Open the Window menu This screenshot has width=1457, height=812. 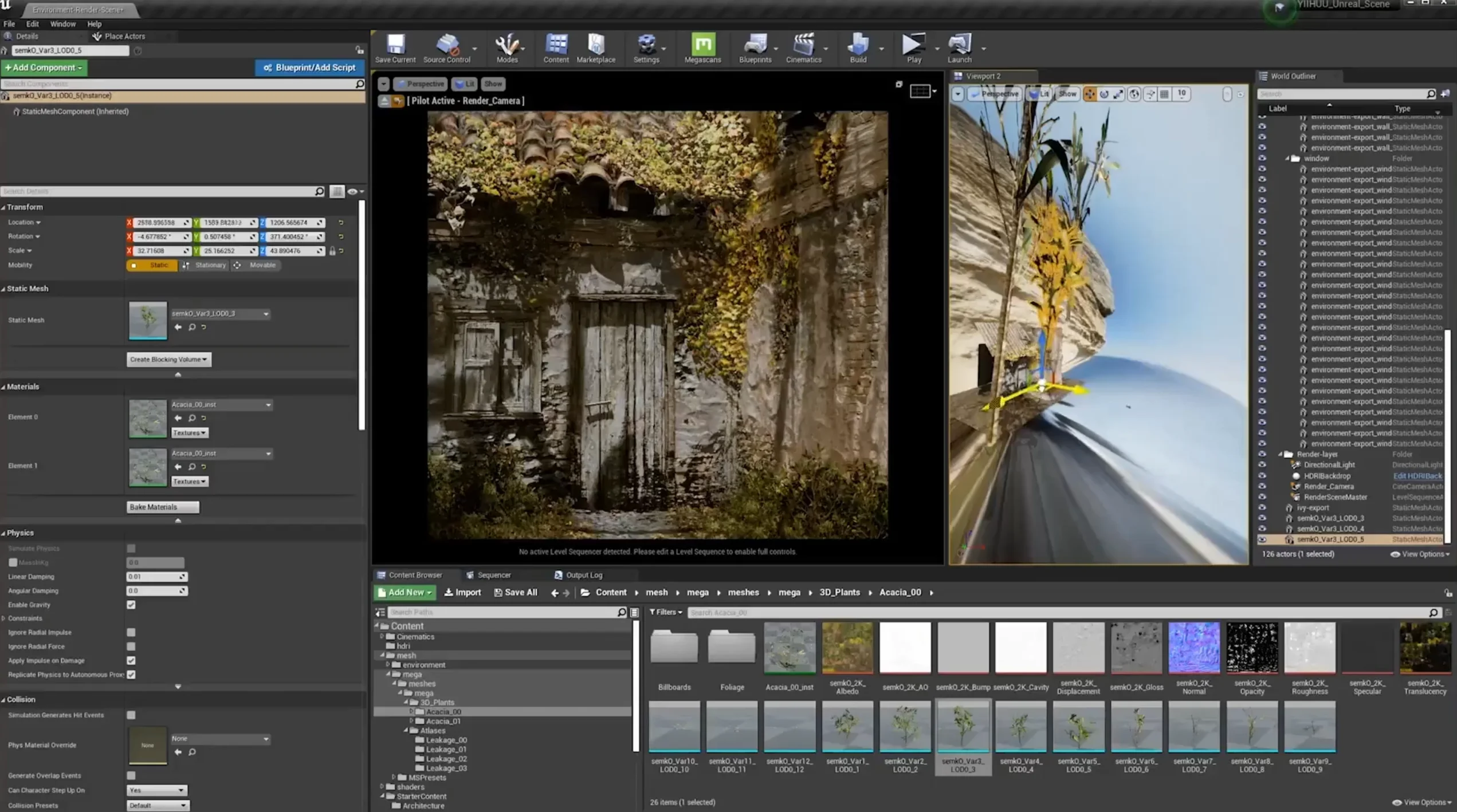(62, 24)
